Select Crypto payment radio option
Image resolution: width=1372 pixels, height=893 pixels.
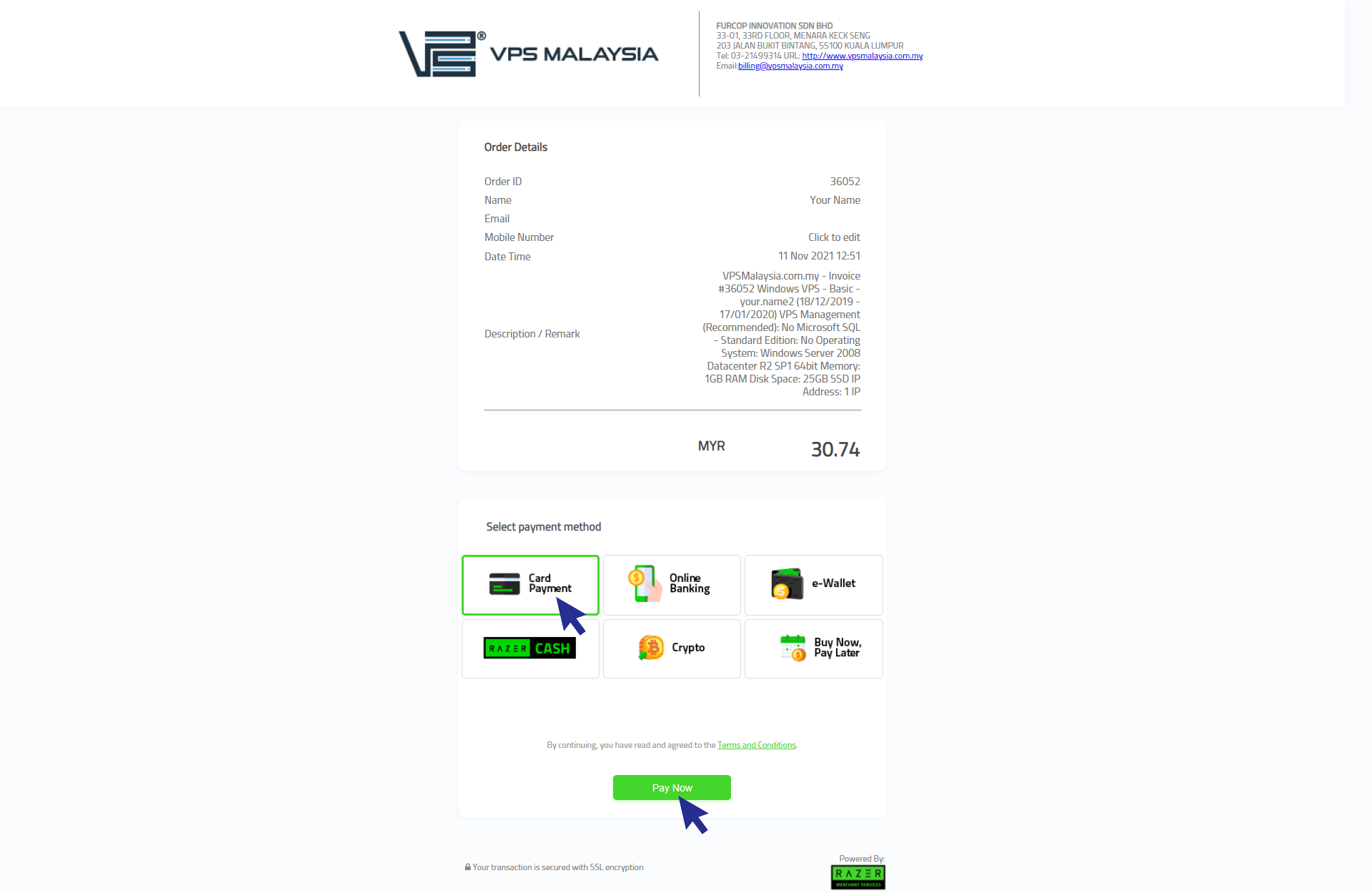point(671,647)
